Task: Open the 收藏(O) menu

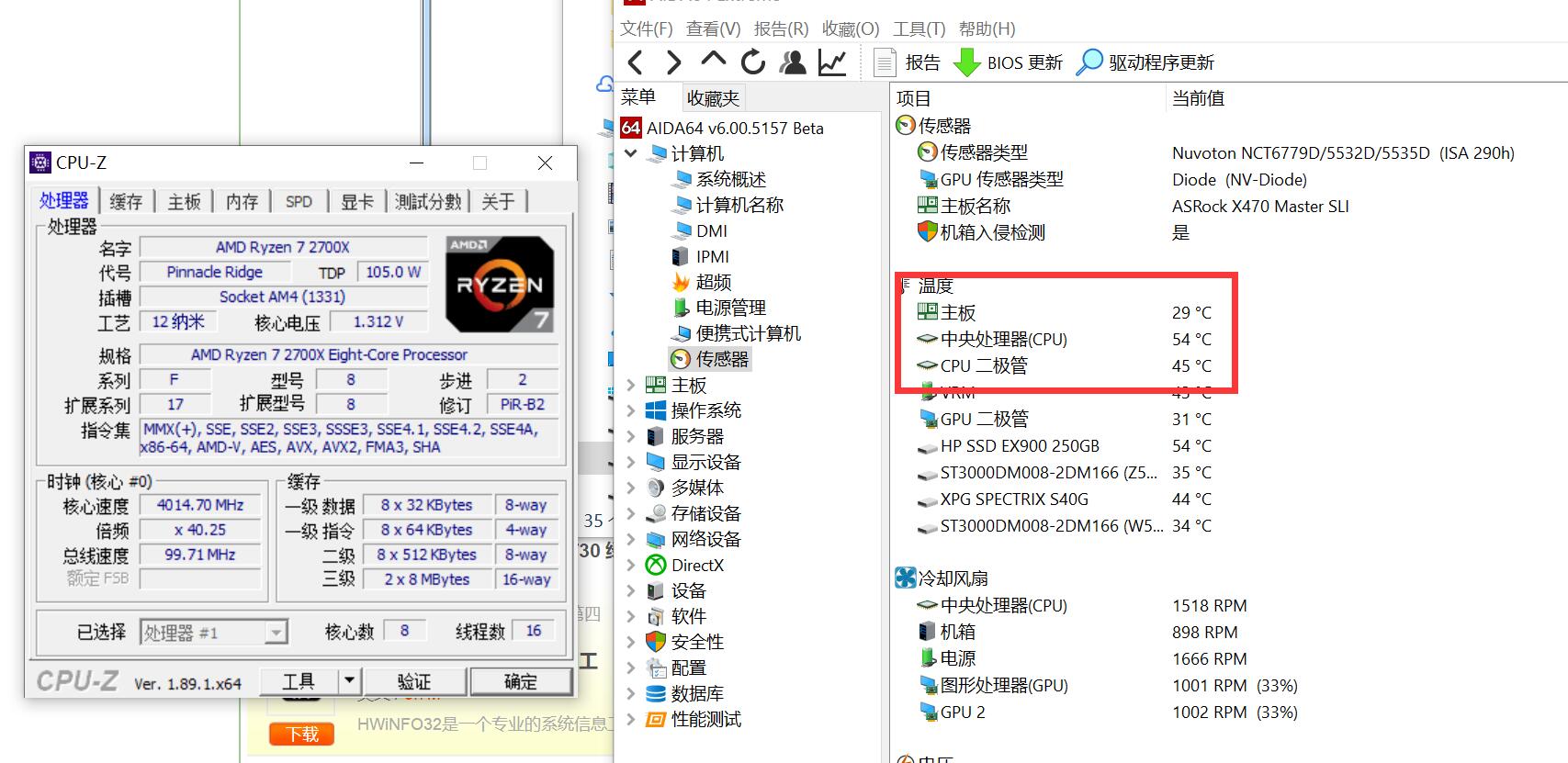Action: pyautogui.click(x=851, y=28)
